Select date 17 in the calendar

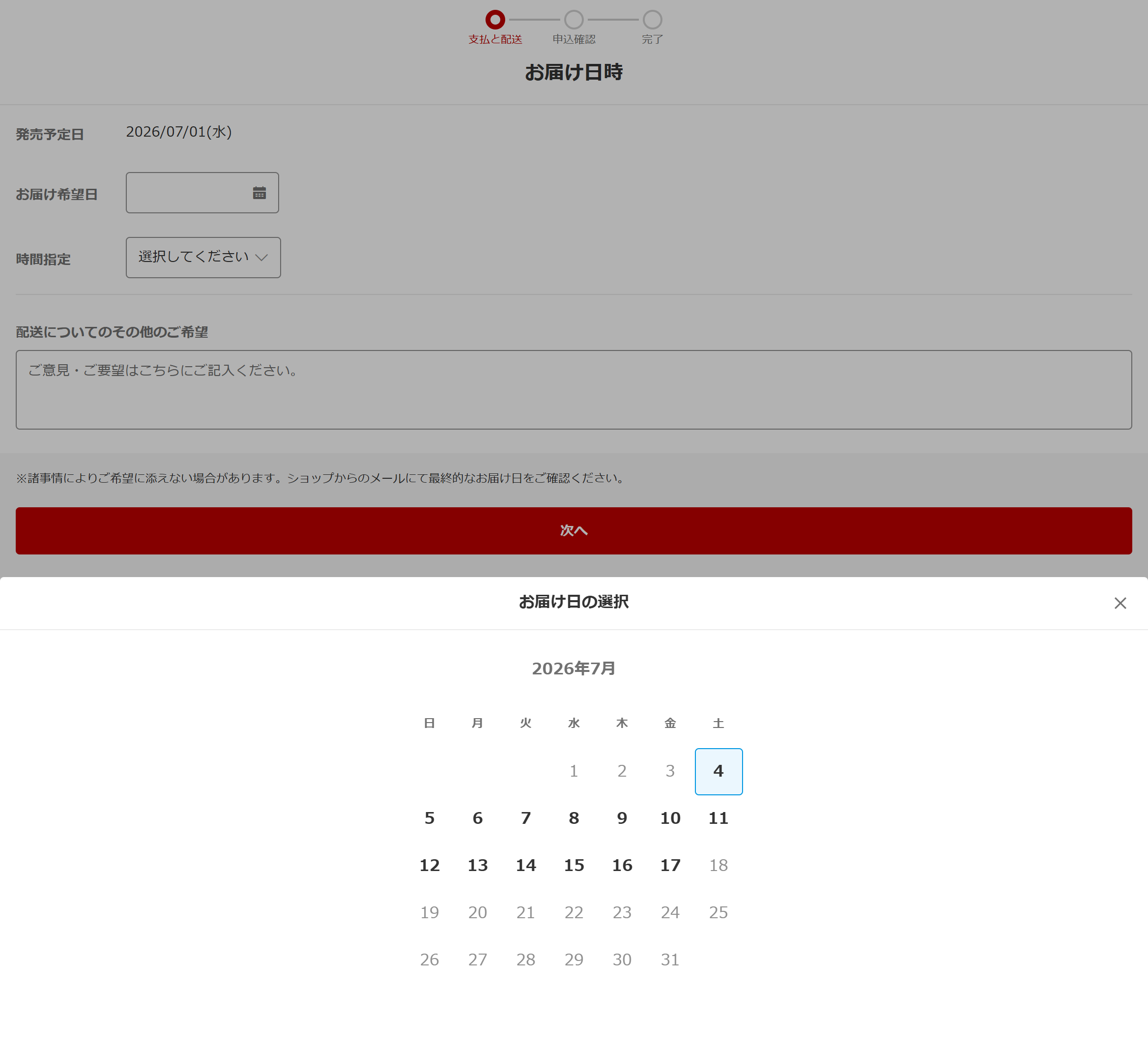[670, 866]
